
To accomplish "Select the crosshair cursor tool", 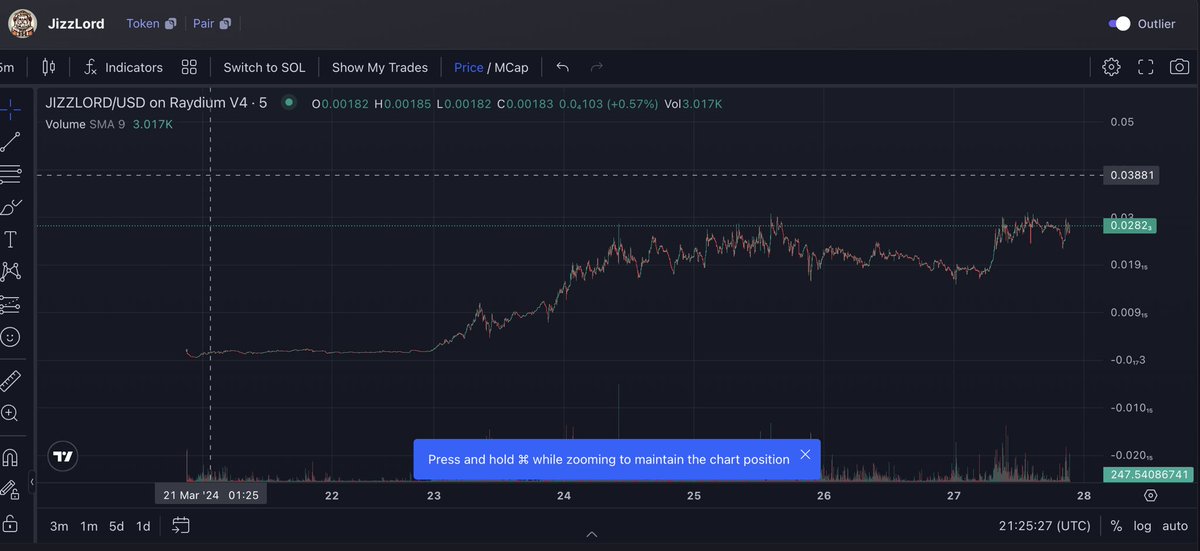I will [x=10, y=108].
